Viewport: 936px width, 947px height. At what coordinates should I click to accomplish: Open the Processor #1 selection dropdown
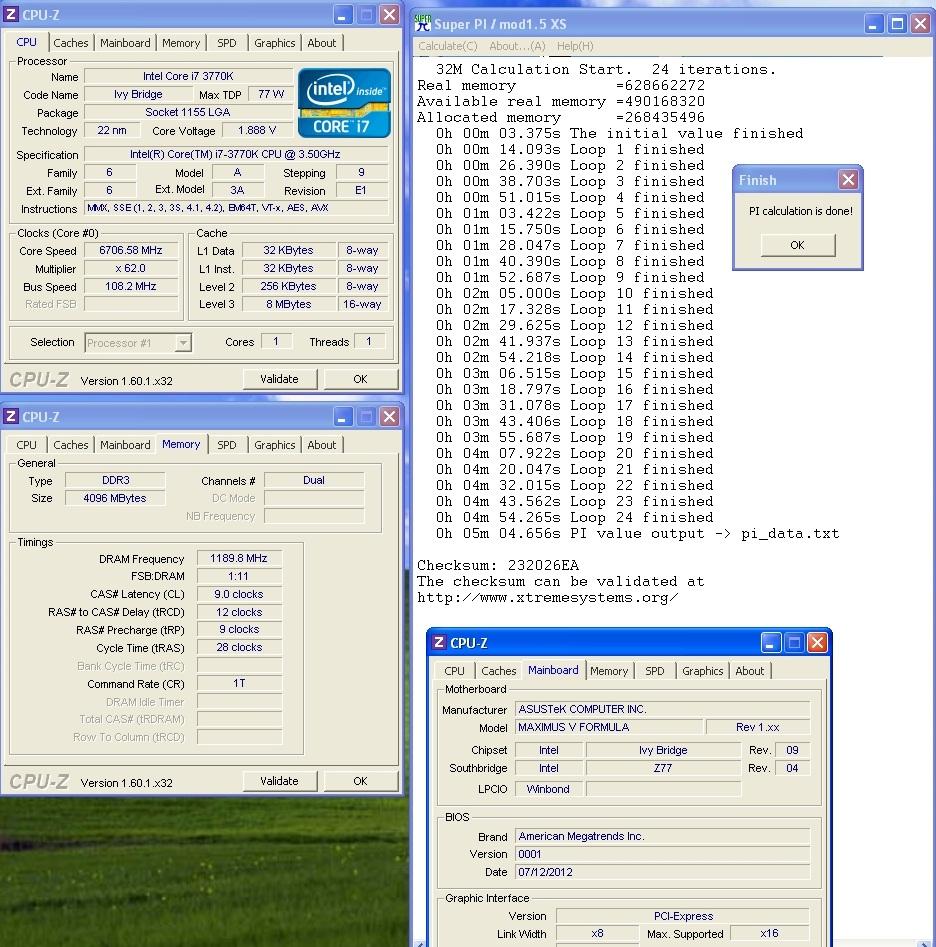pyautogui.click(x=182, y=342)
